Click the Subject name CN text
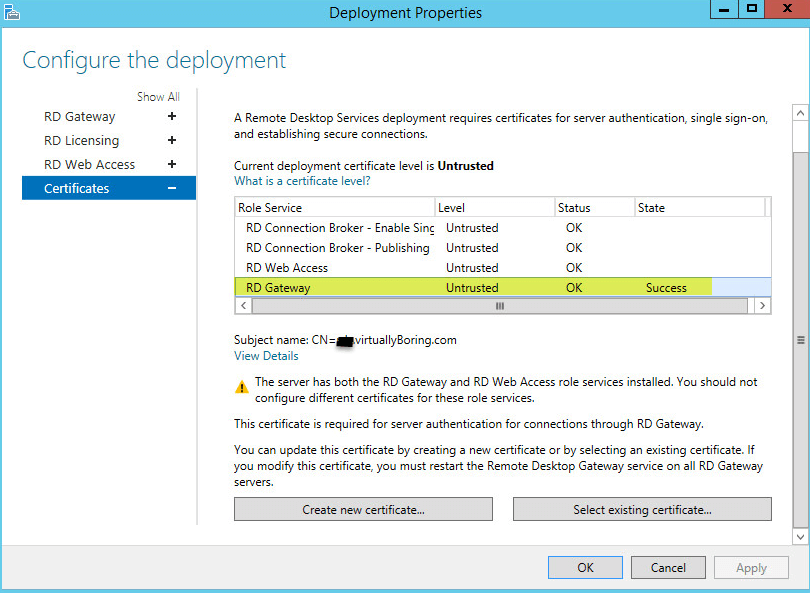810x593 pixels. (x=345, y=340)
